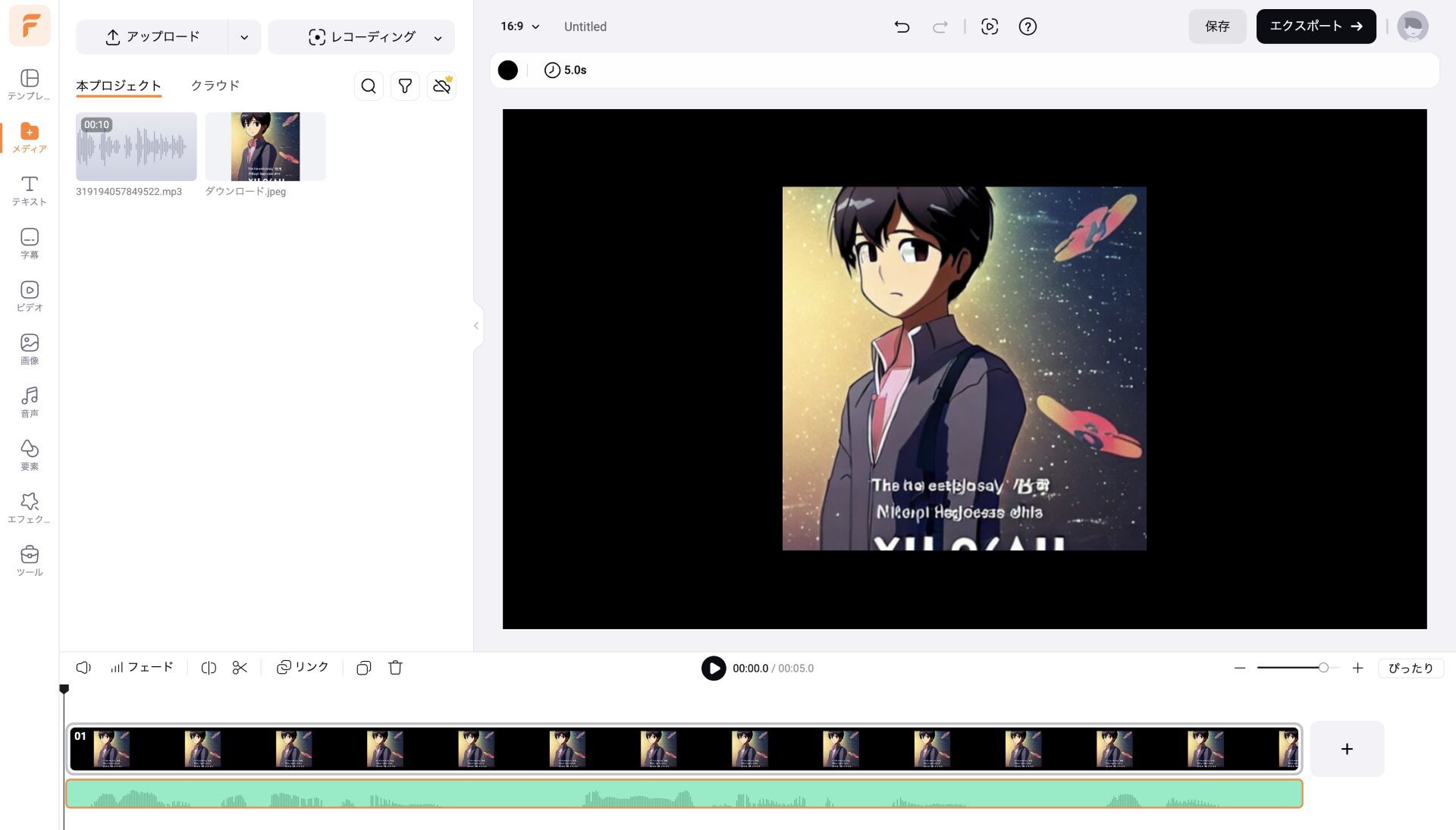Click the 保存 button

[x=1217, y=27]
